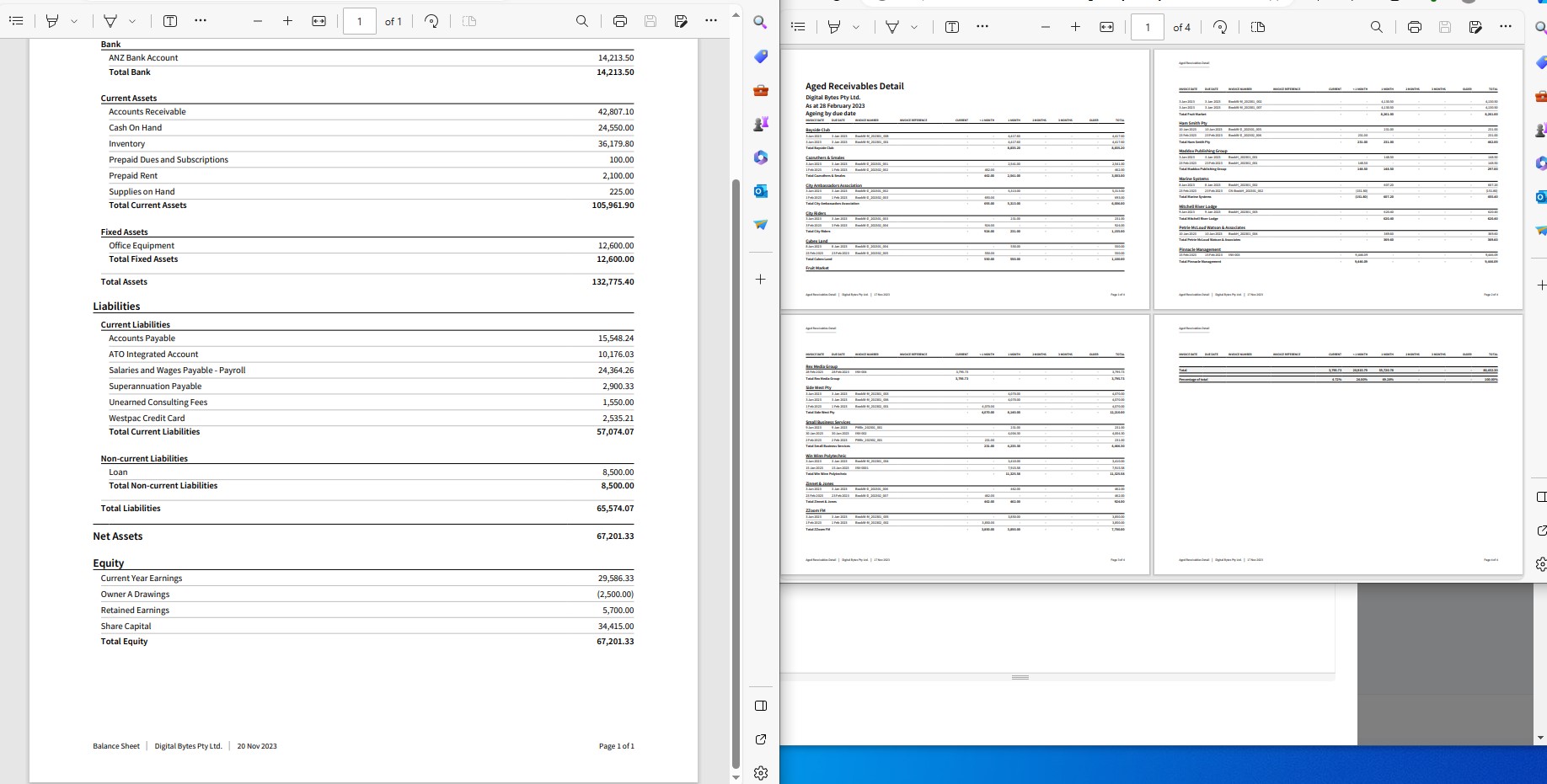Open table of contents in Aged Receivables window
The image size is (1547, 784).
pos(798,27)
